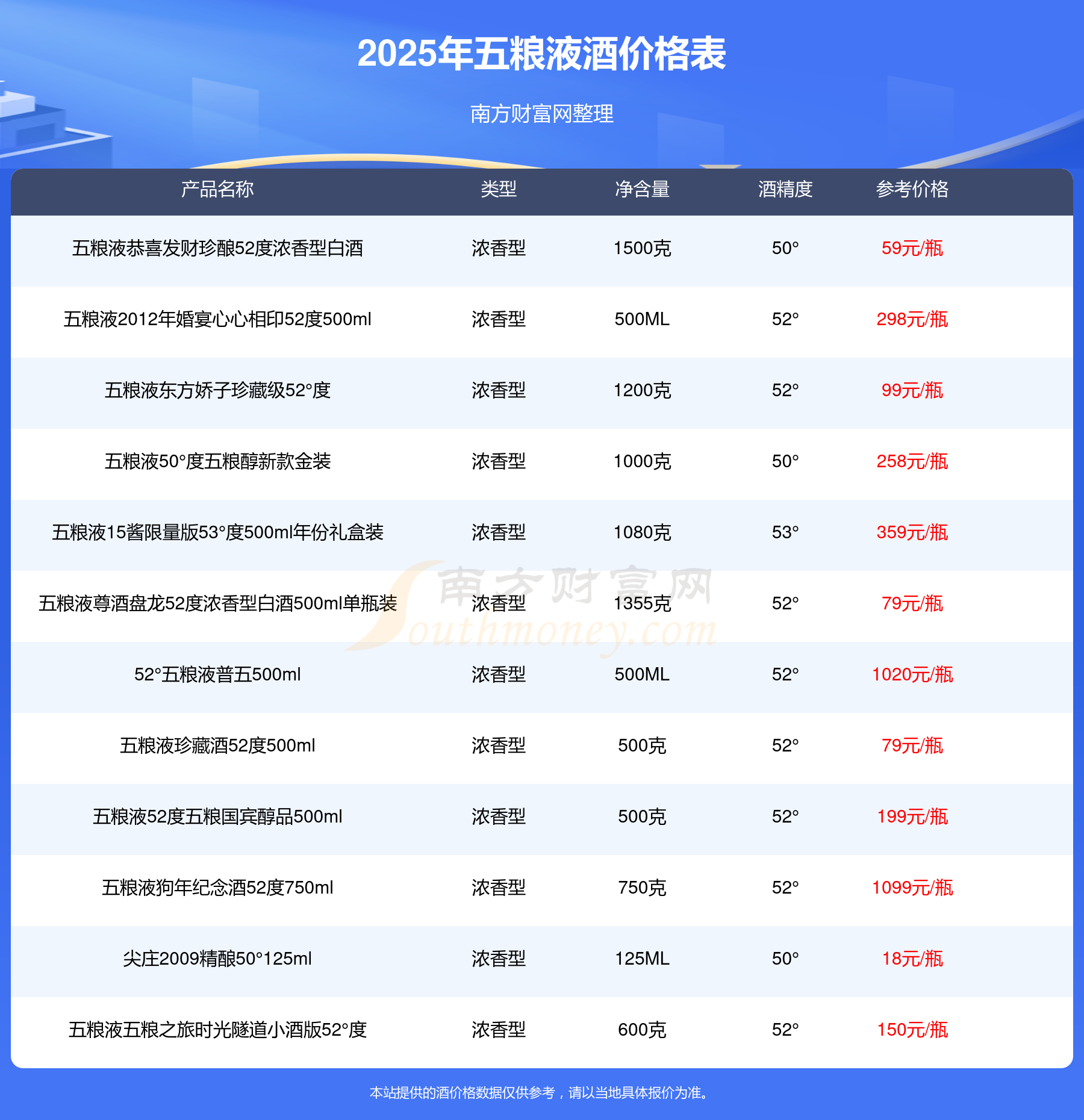Click 52° in the 时光隧道小酒版 row
This screenshot has height=1120, width=1084.
click(785, 1030)
